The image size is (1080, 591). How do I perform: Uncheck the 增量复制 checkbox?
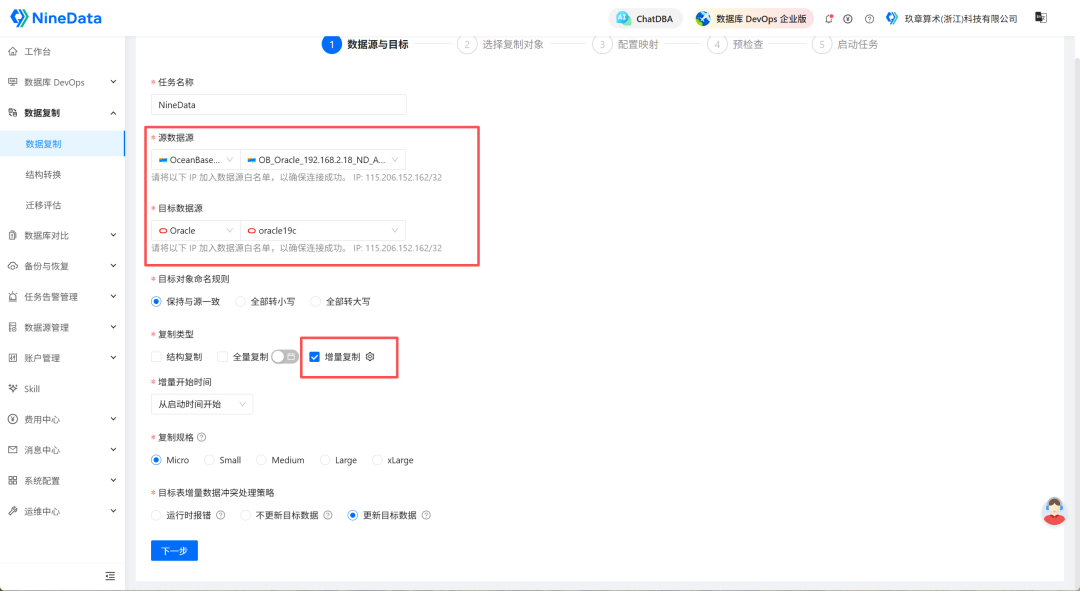pyautogui.click(x=314, y=357)
